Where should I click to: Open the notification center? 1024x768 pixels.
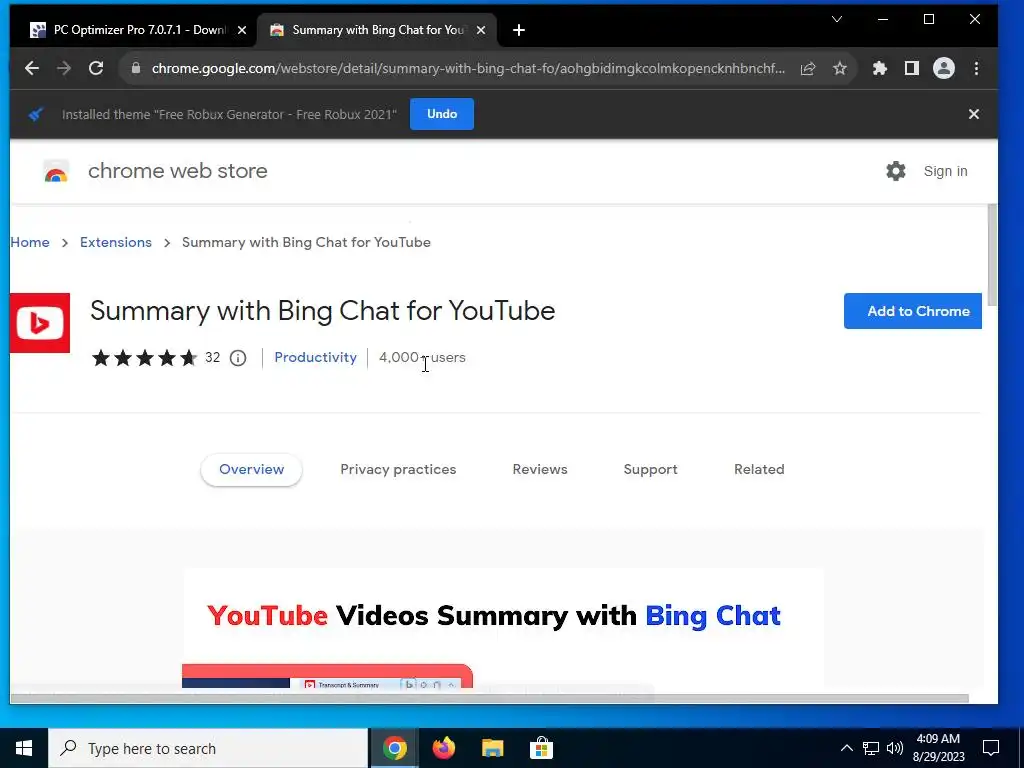(x=991, y=748)
